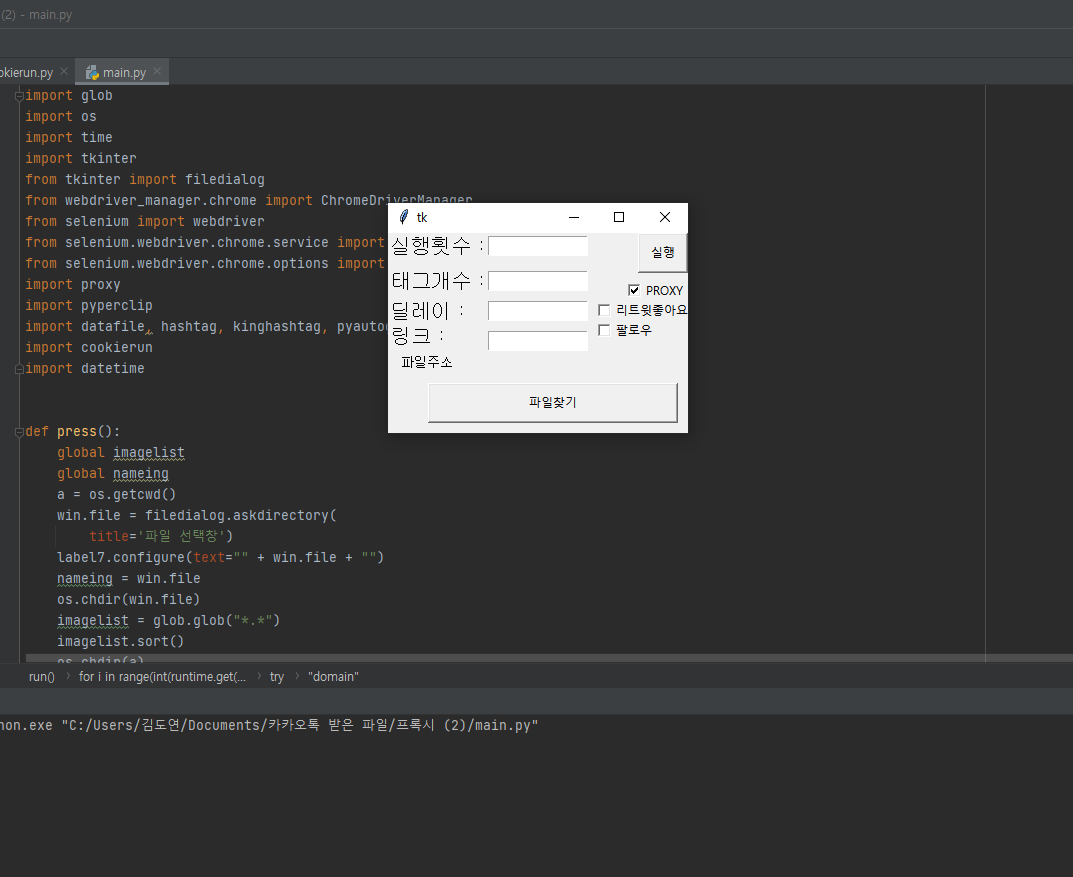Image resolution: width=1073 pixels, height=877 pixels.
Task: Click the fold end marker at import datetime
Action: [19, 369]
